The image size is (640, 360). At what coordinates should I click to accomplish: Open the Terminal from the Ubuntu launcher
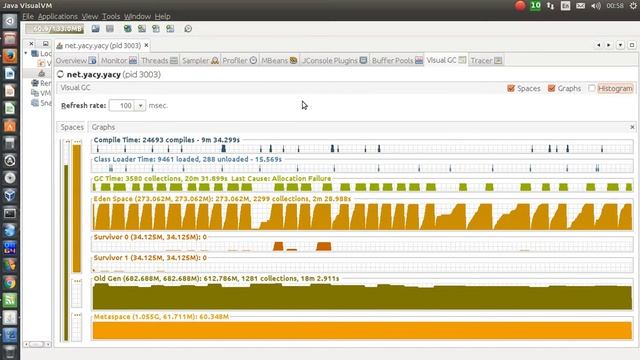(x=10, y=213)
